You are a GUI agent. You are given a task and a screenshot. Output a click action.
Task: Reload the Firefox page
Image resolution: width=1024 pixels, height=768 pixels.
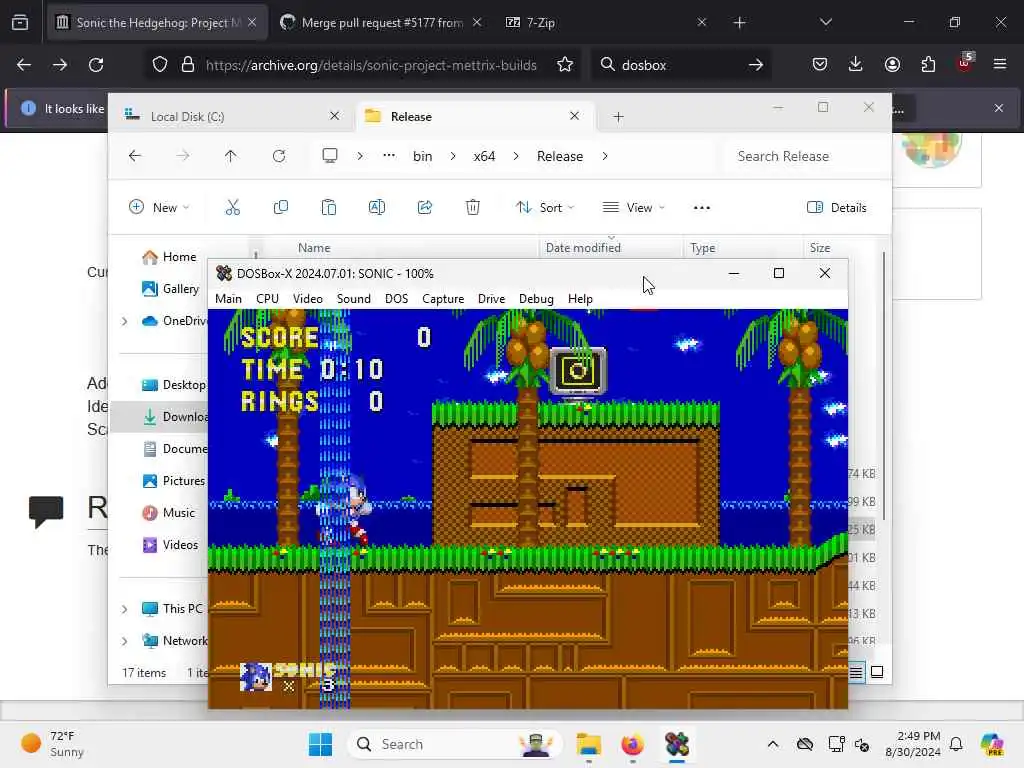(96, 65)
